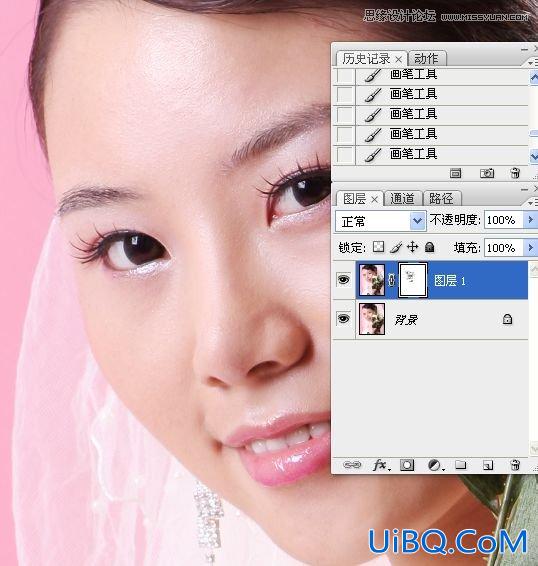
Task: Close the 历史记录 tab with its X
Action: point(398,59)
